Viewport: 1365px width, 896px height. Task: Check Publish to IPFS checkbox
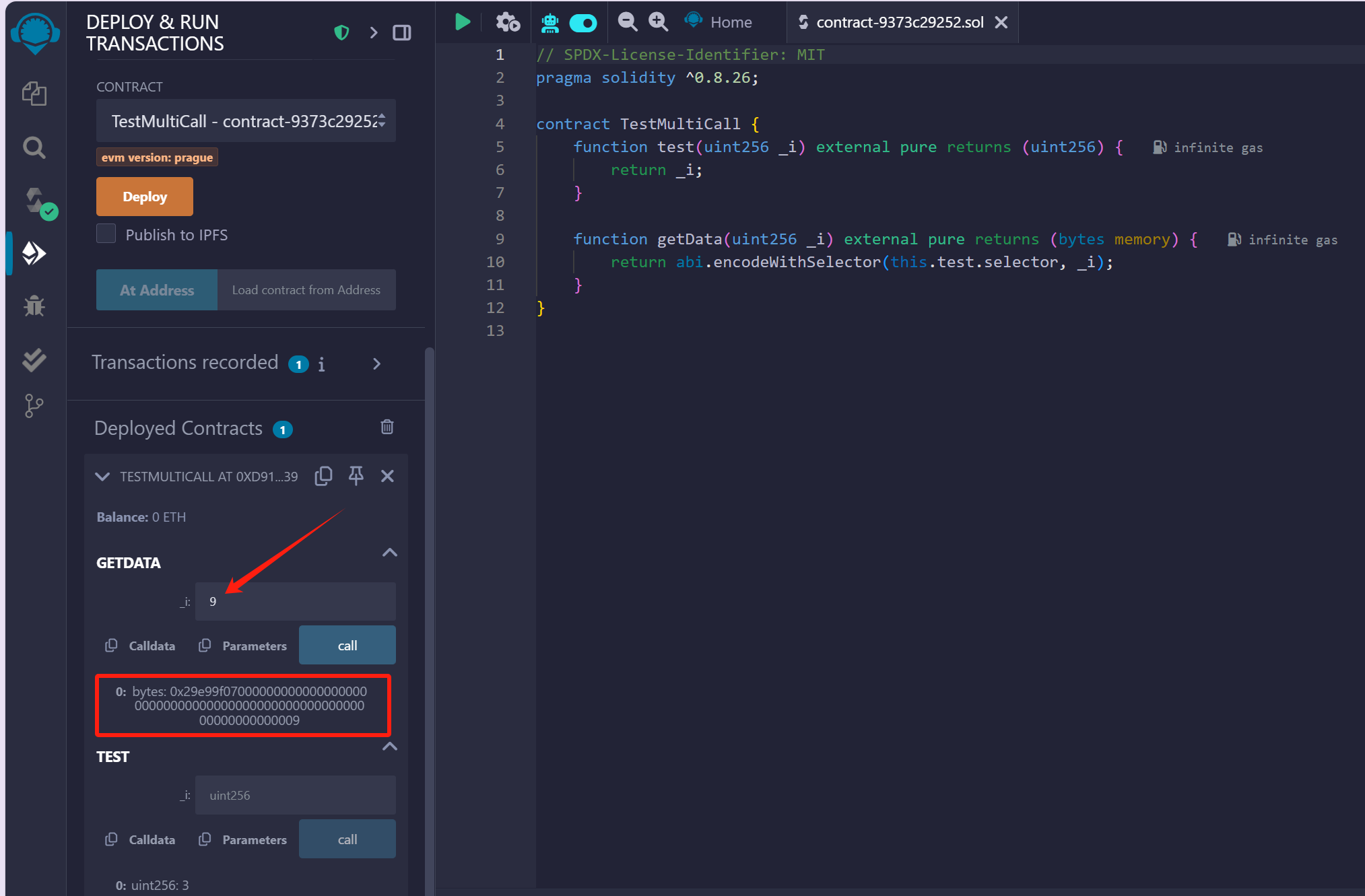106,234
